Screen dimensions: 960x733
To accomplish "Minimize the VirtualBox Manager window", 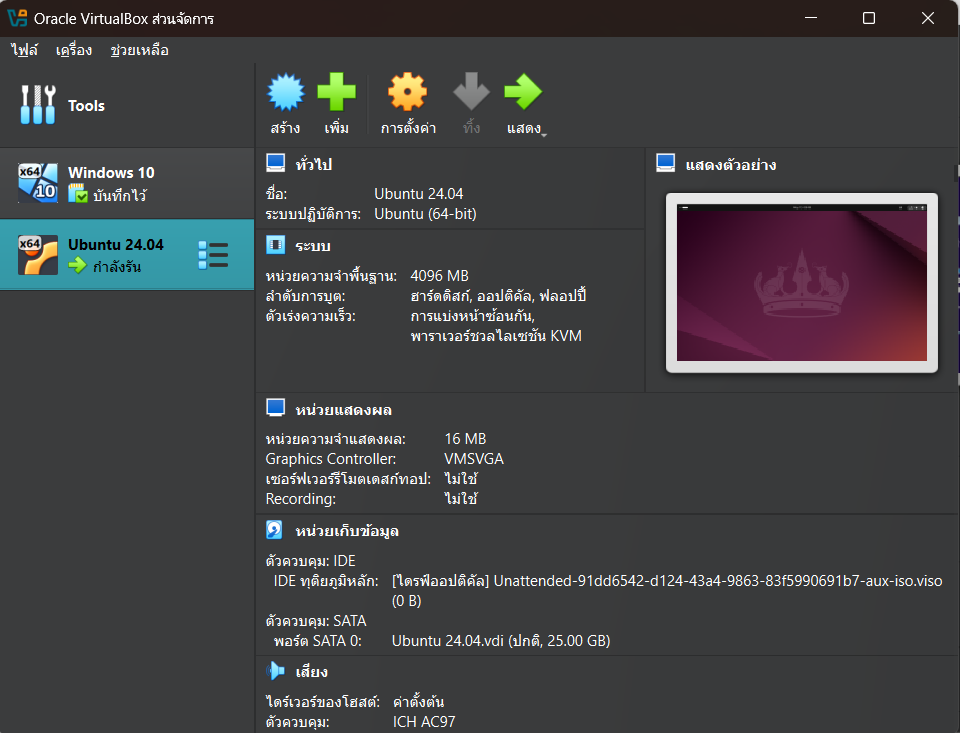I will click(x=811, y=18).
